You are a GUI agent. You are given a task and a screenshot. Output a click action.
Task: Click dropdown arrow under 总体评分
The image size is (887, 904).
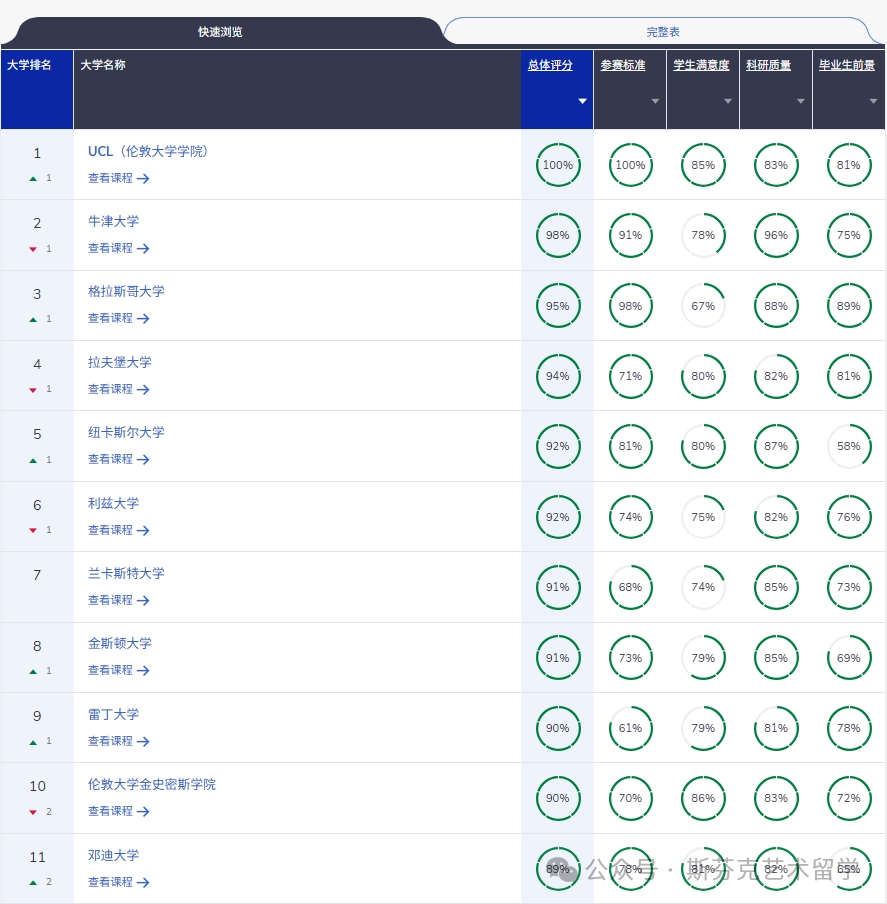tap(582, 101)
